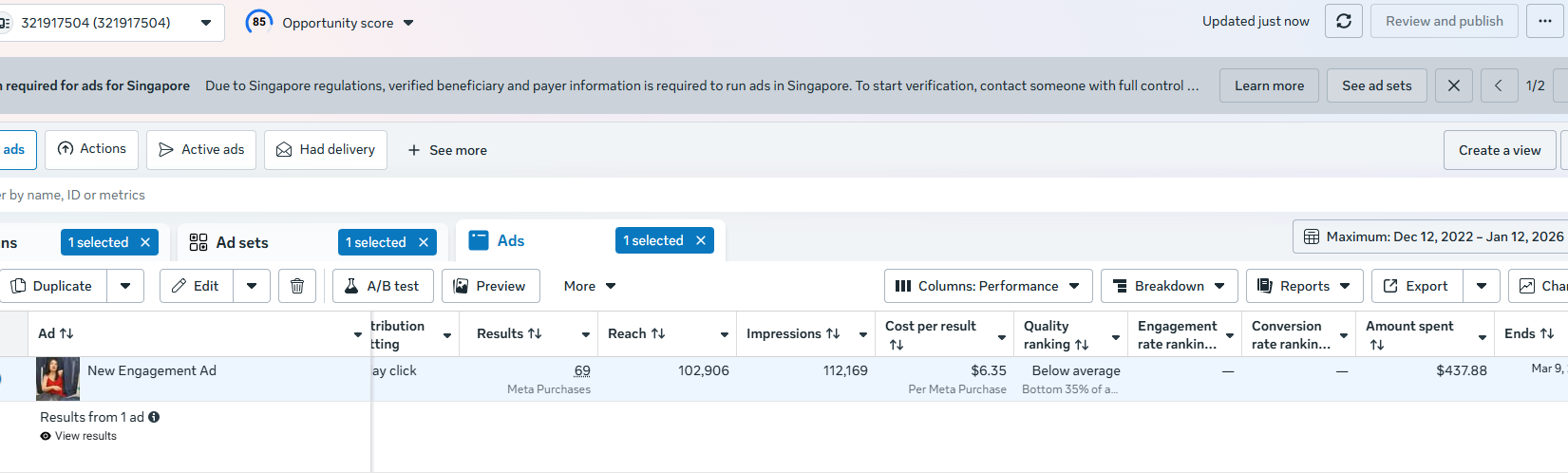
Task: Open the three-dot more options menu
Action: point(1545,21)
